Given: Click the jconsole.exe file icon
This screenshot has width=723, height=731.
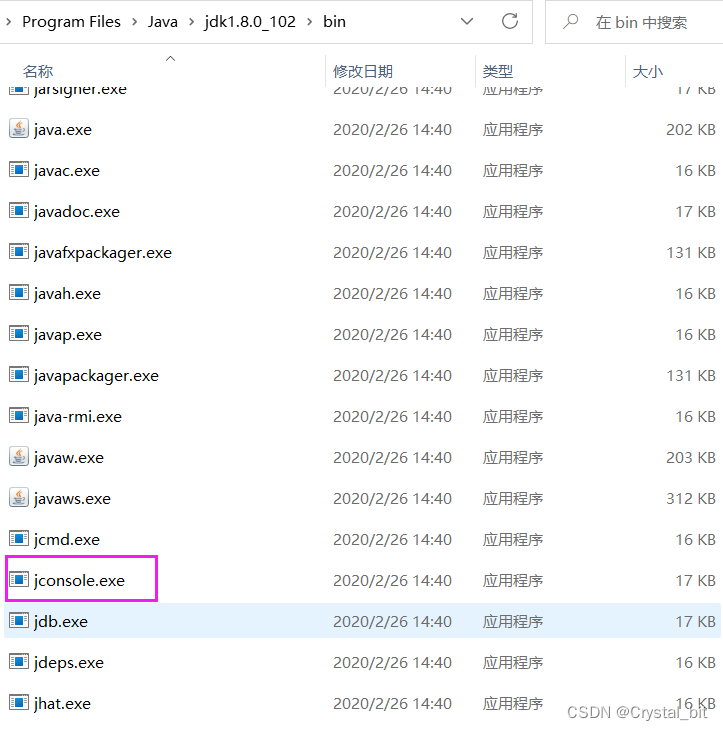Looking at the screenshot, I should [x=19, y=580].
